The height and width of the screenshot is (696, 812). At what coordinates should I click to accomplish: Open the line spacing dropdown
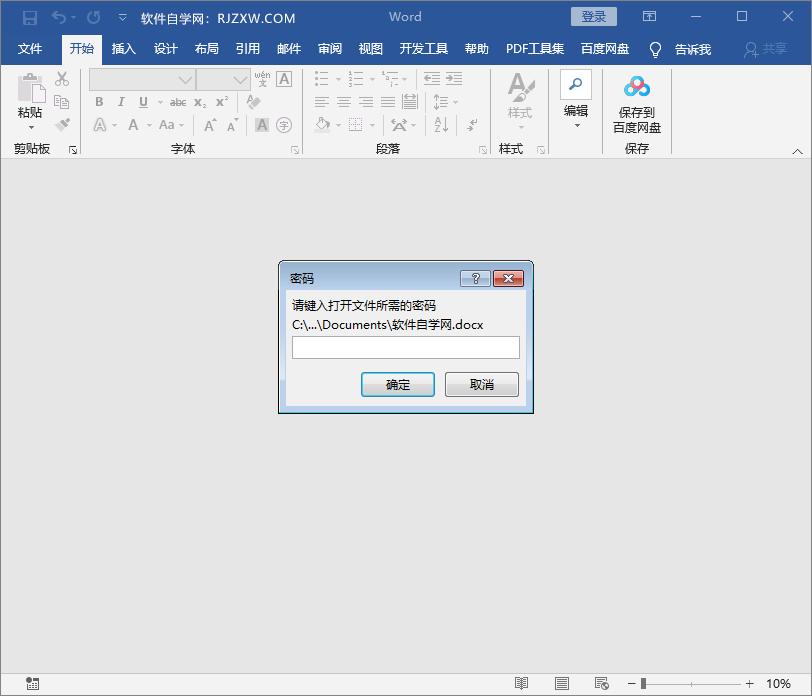[x=455, y=102]
